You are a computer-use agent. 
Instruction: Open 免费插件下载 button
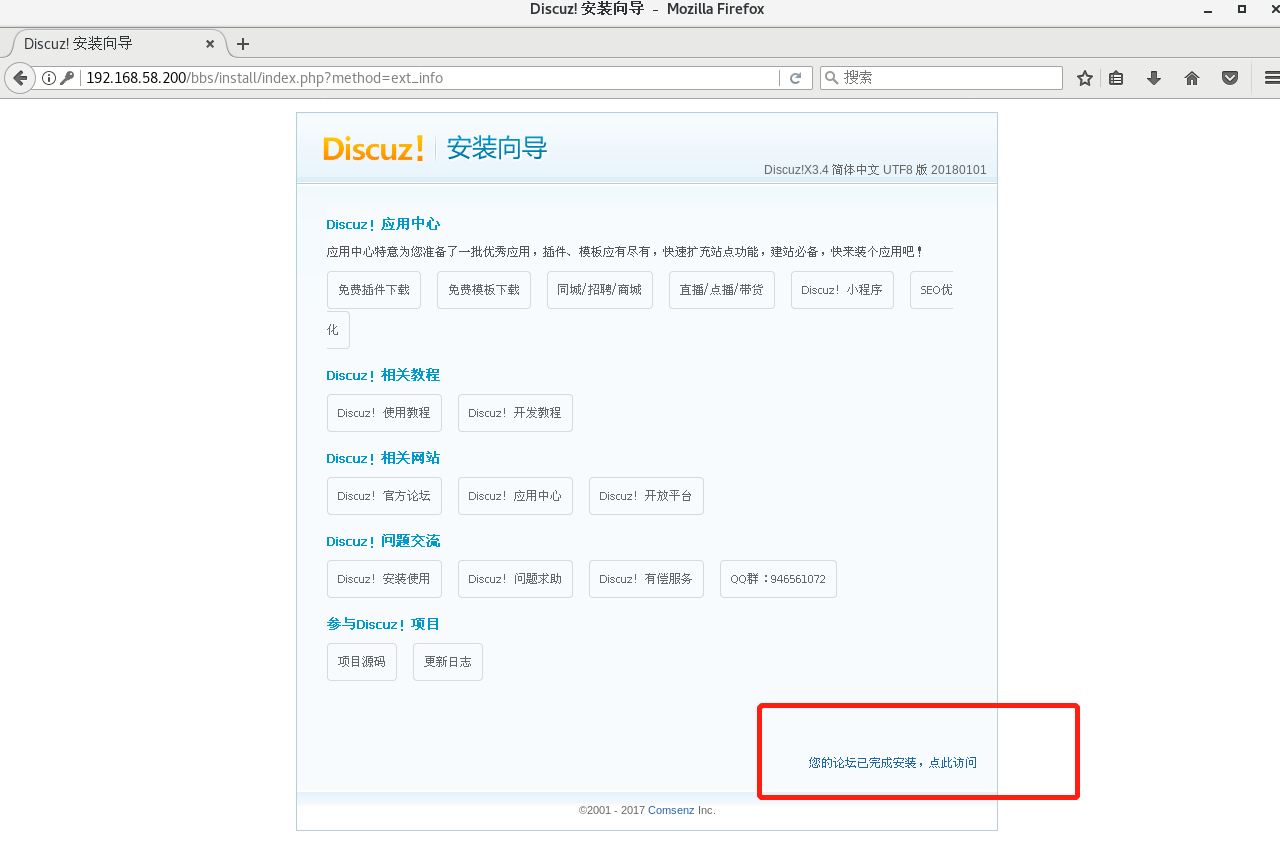(374, 290)
